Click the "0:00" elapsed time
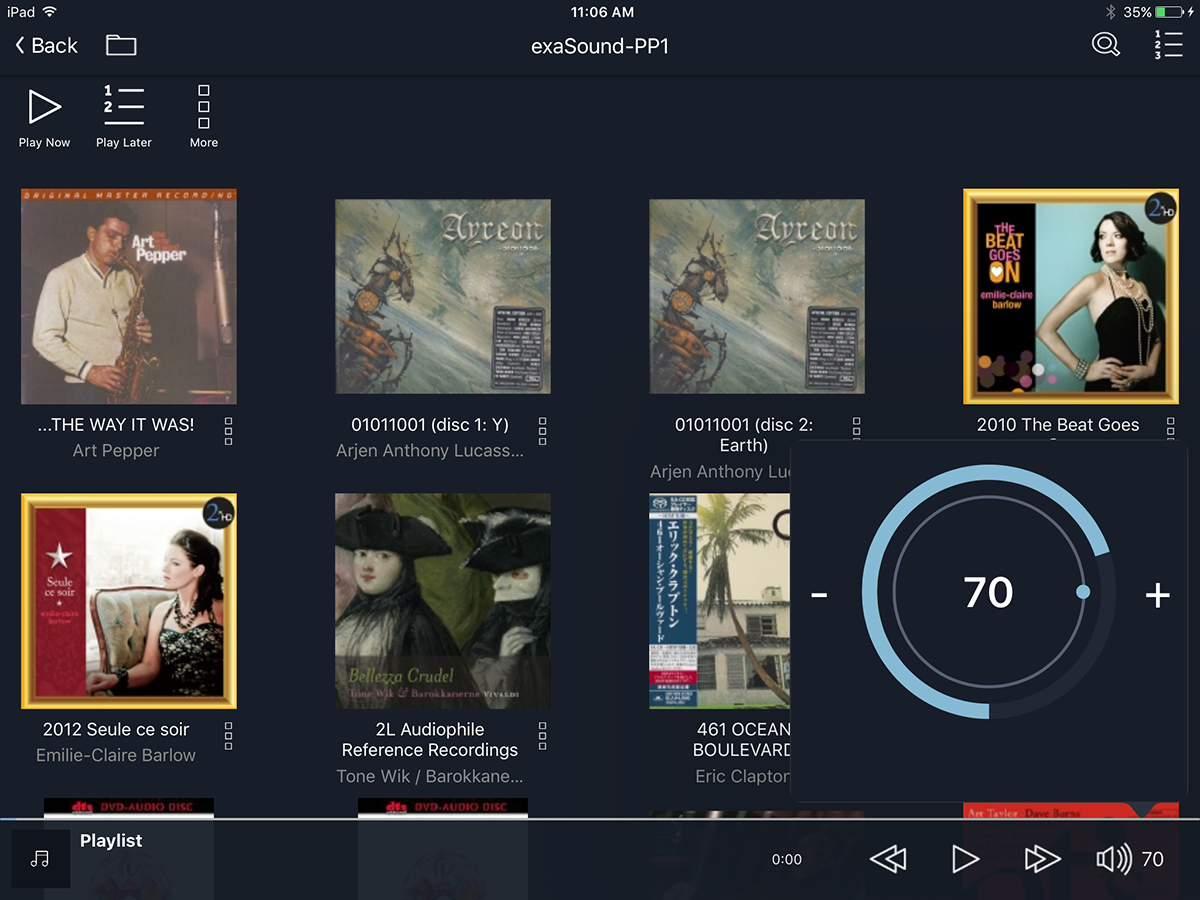 pyautogui.click(x=787, y=859)
